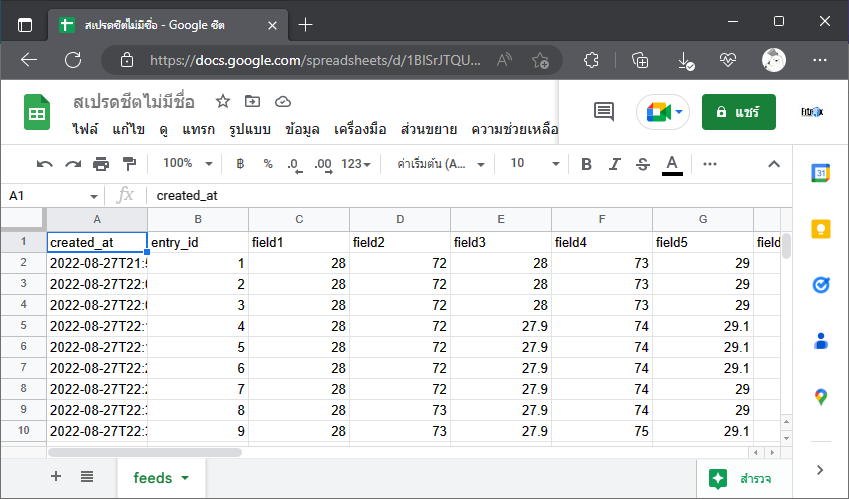Click scroll right arrow at bottom
The height and width of the screenshot is (499, 849).
(x=773, y=452)
